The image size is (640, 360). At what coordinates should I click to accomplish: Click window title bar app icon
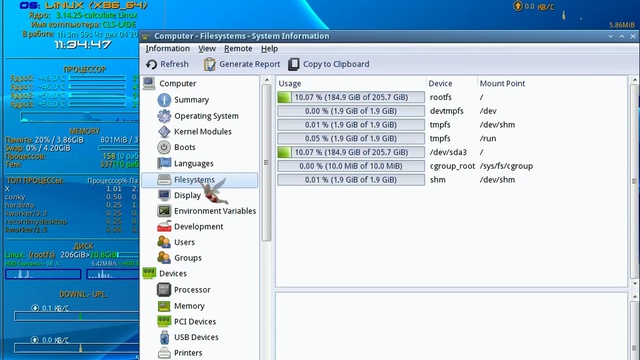click(145, 36)
